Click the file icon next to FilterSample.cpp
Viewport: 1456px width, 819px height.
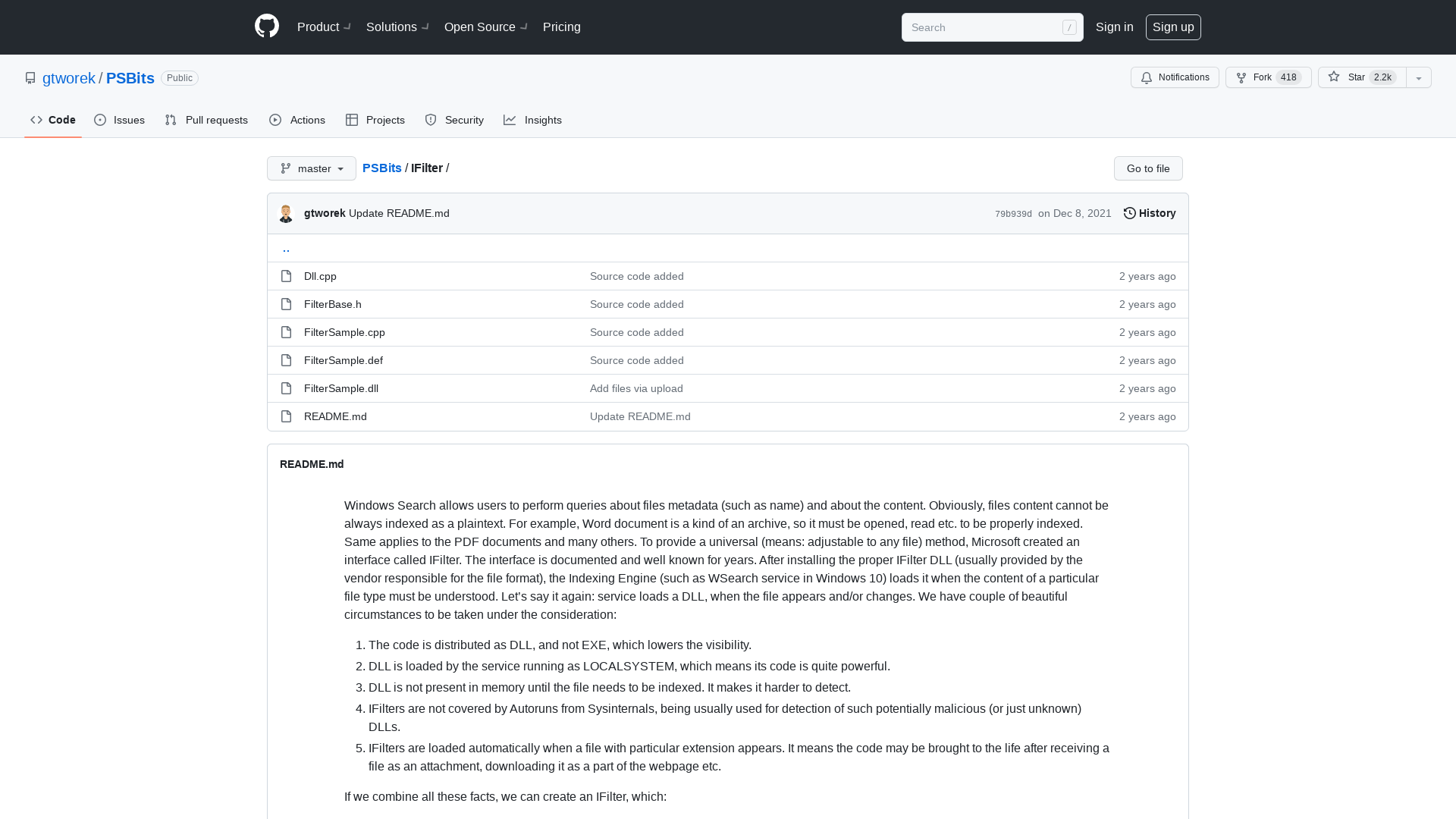pyautogui.click(x=286, y=332)
